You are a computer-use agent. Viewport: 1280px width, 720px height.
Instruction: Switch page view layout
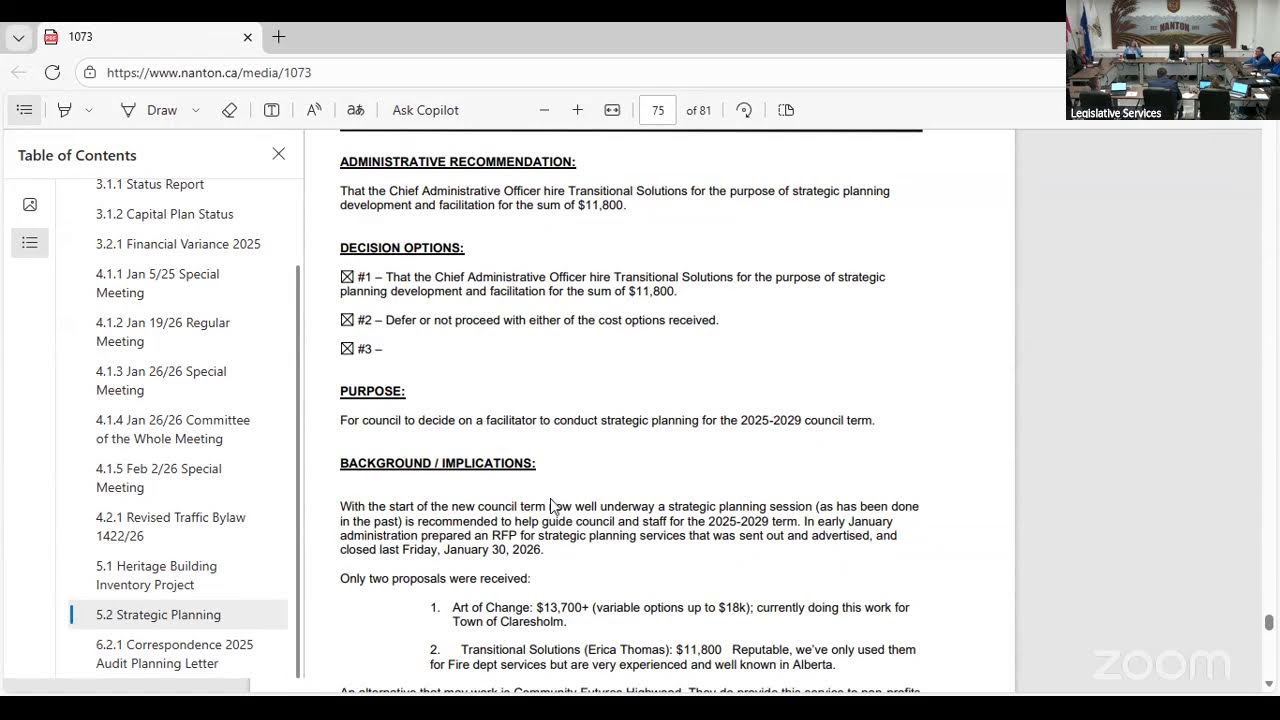click(786, 110)
